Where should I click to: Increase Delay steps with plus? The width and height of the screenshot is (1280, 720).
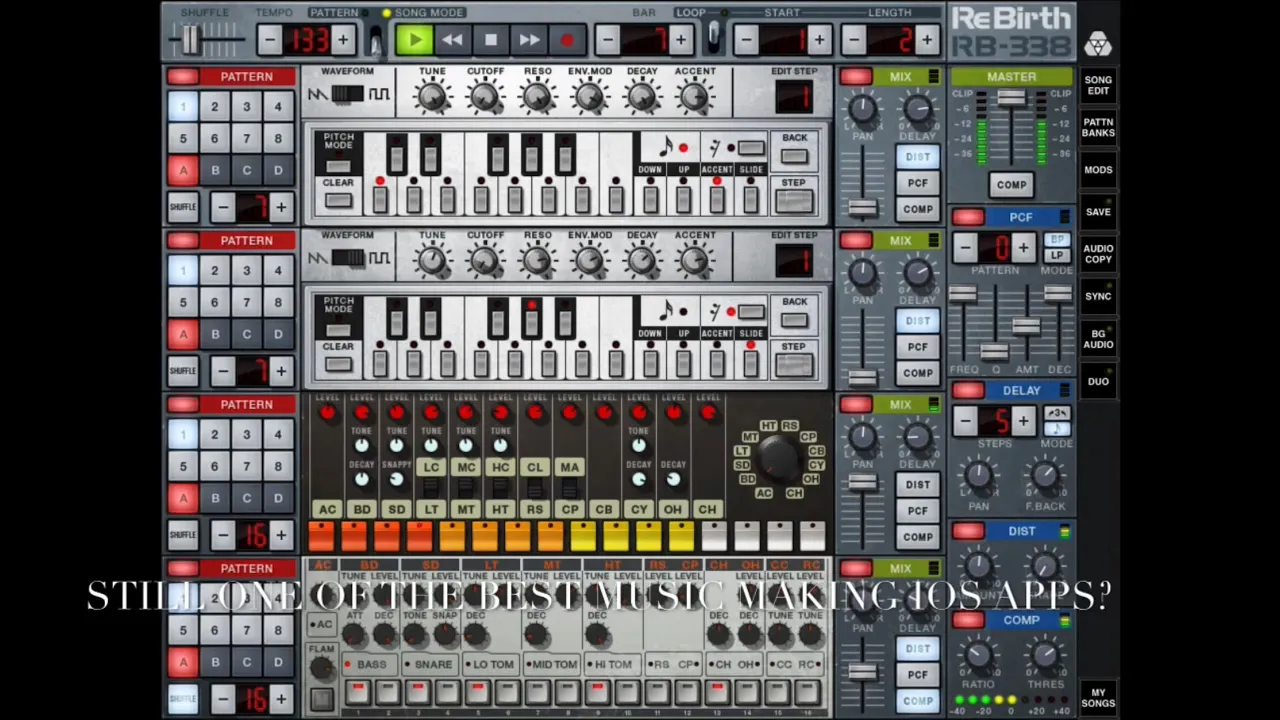[1023, 421]
